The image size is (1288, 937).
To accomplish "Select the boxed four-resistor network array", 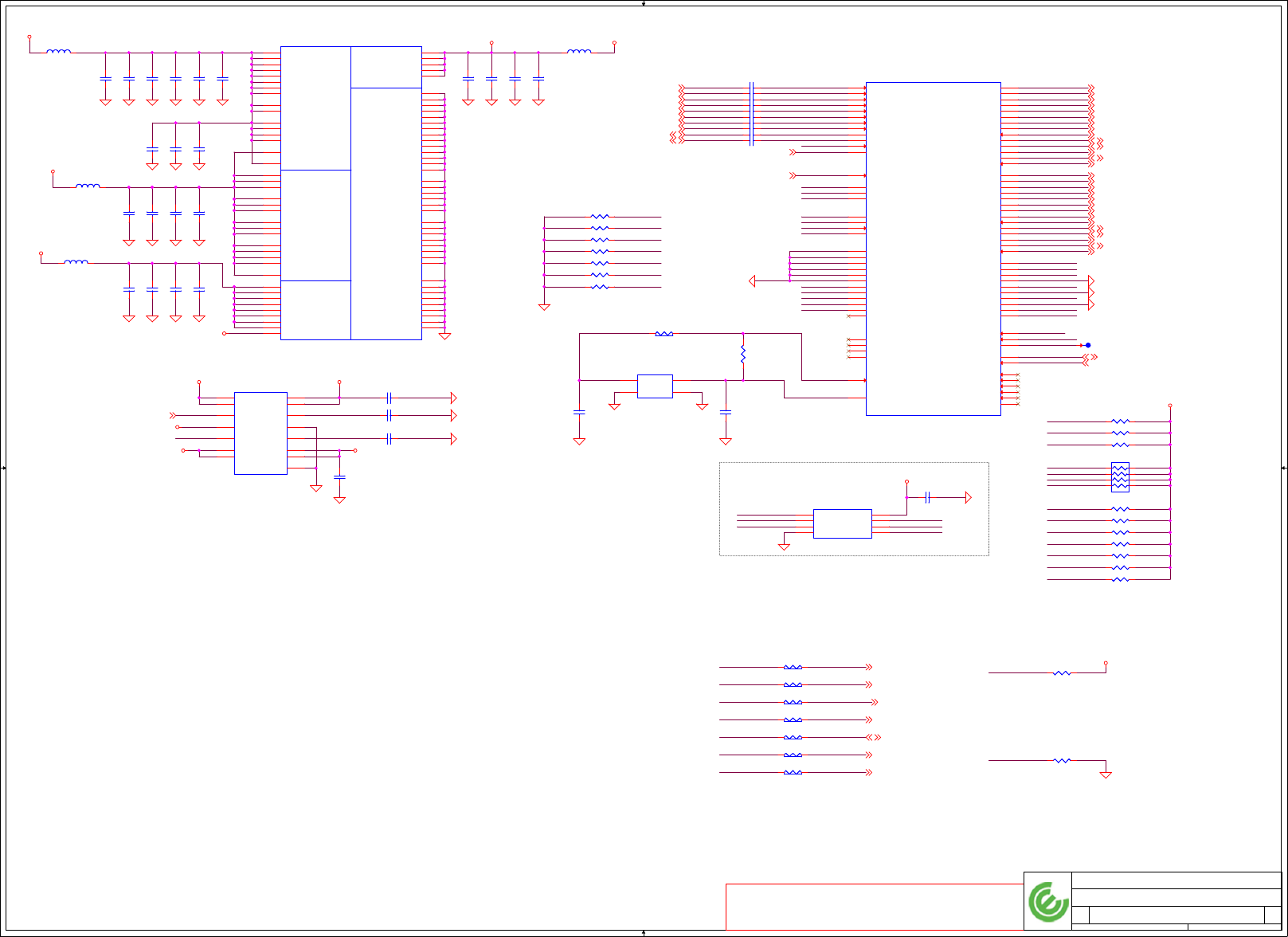I will pyautogui.click(x=1120, y=477).
